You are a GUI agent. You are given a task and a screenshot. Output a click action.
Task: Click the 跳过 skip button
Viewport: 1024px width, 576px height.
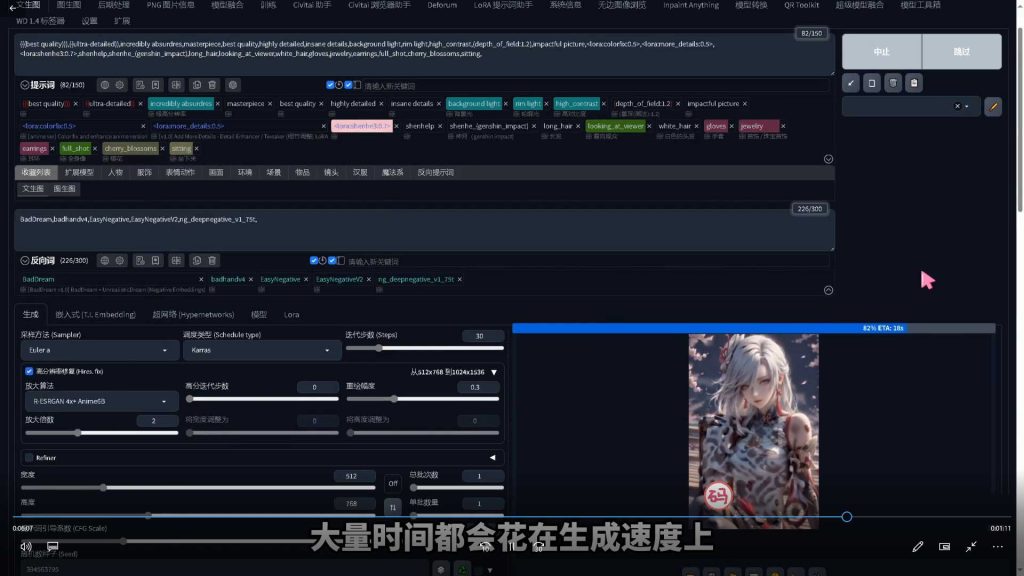click(961, 52)
